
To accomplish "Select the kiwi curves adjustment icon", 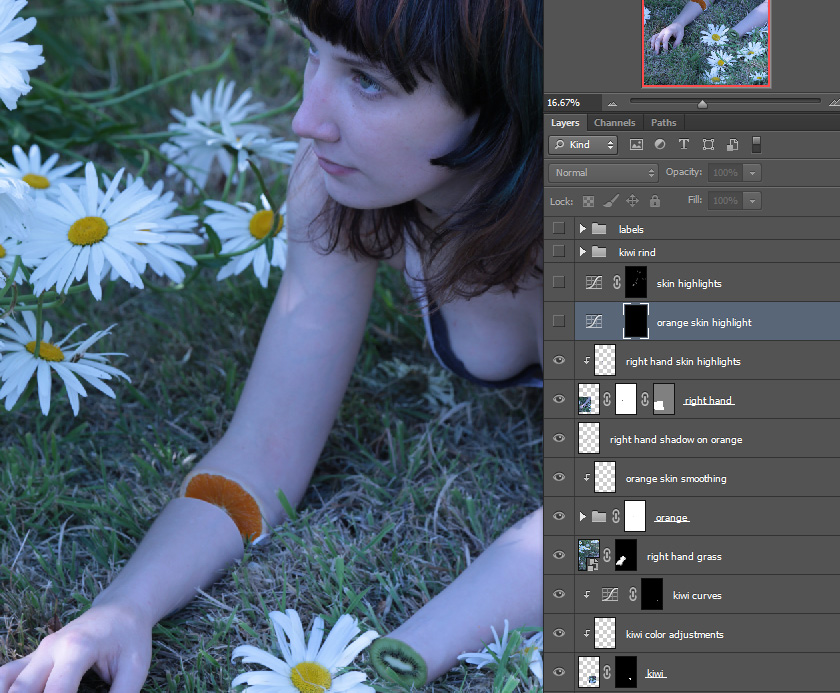I will point(610,594).
